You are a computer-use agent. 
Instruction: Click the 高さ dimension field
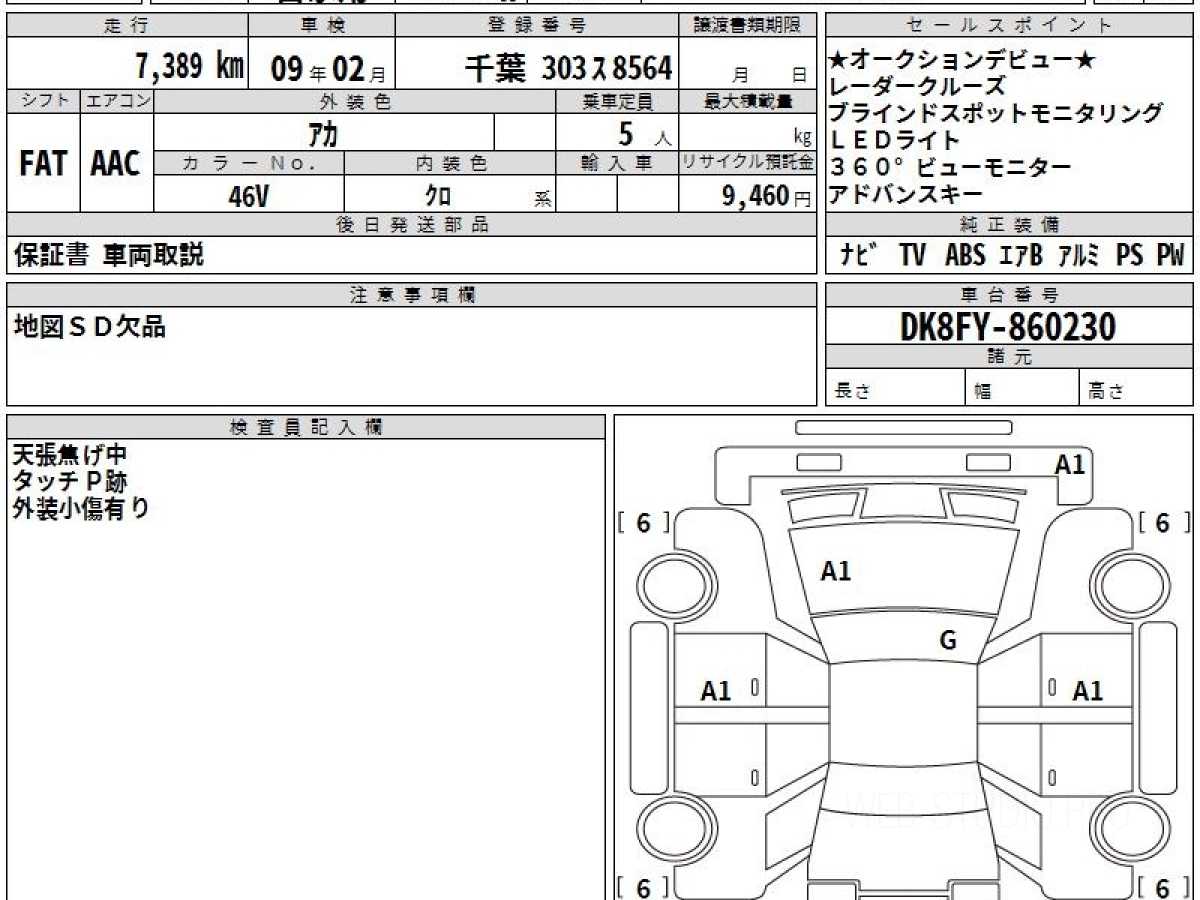tap(1137, 388)
